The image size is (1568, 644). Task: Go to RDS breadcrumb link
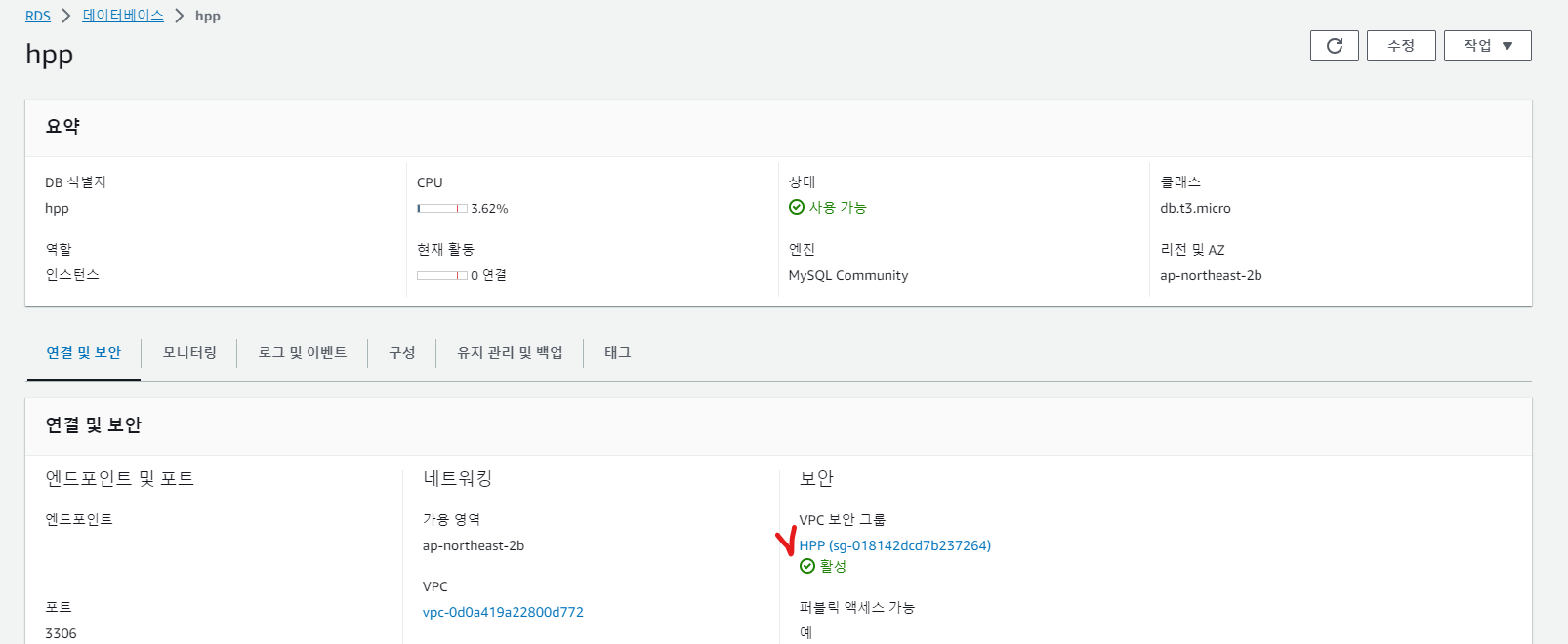[38, 16]
